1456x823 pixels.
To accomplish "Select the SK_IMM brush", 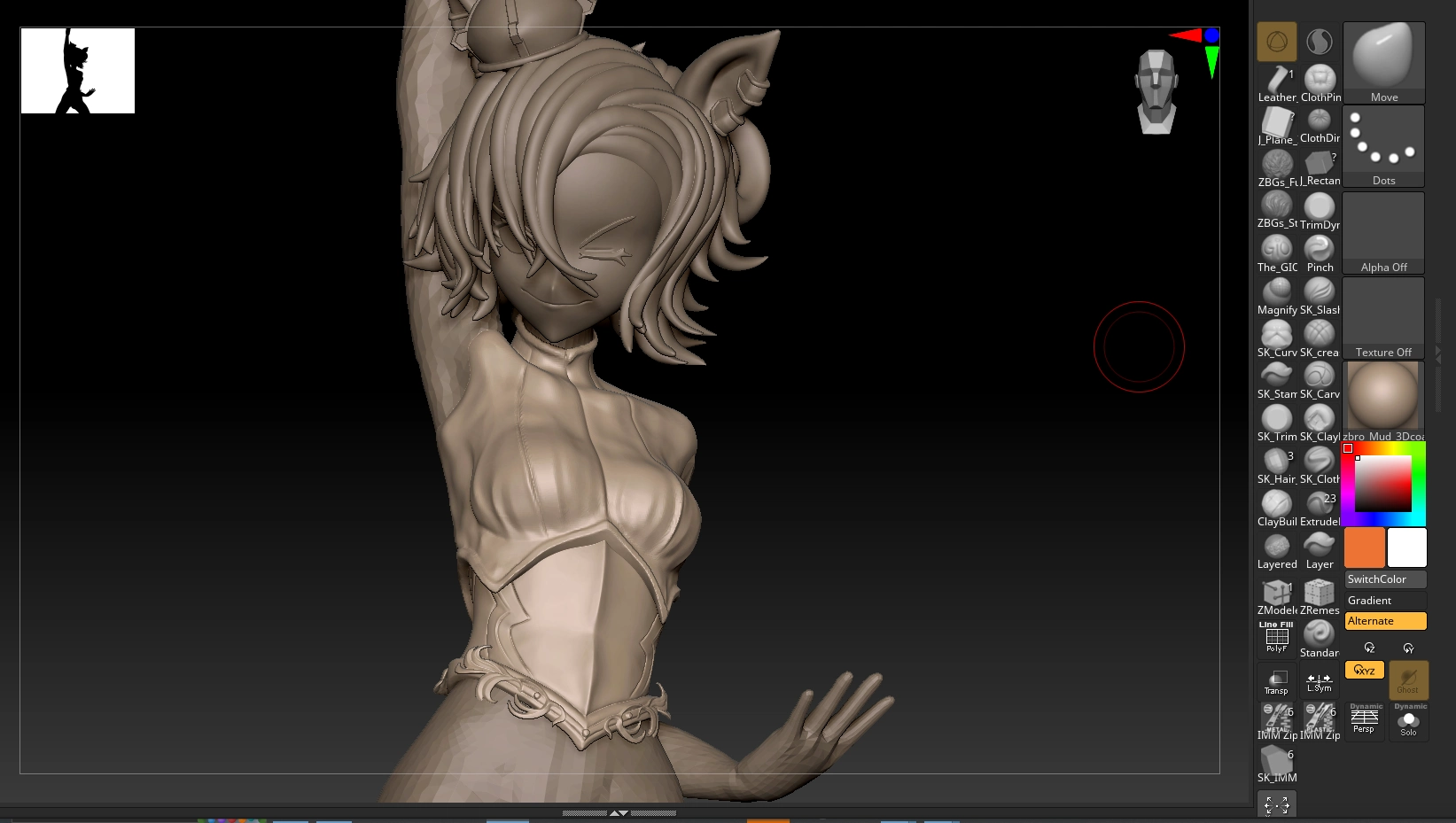I will point(1277,765).
